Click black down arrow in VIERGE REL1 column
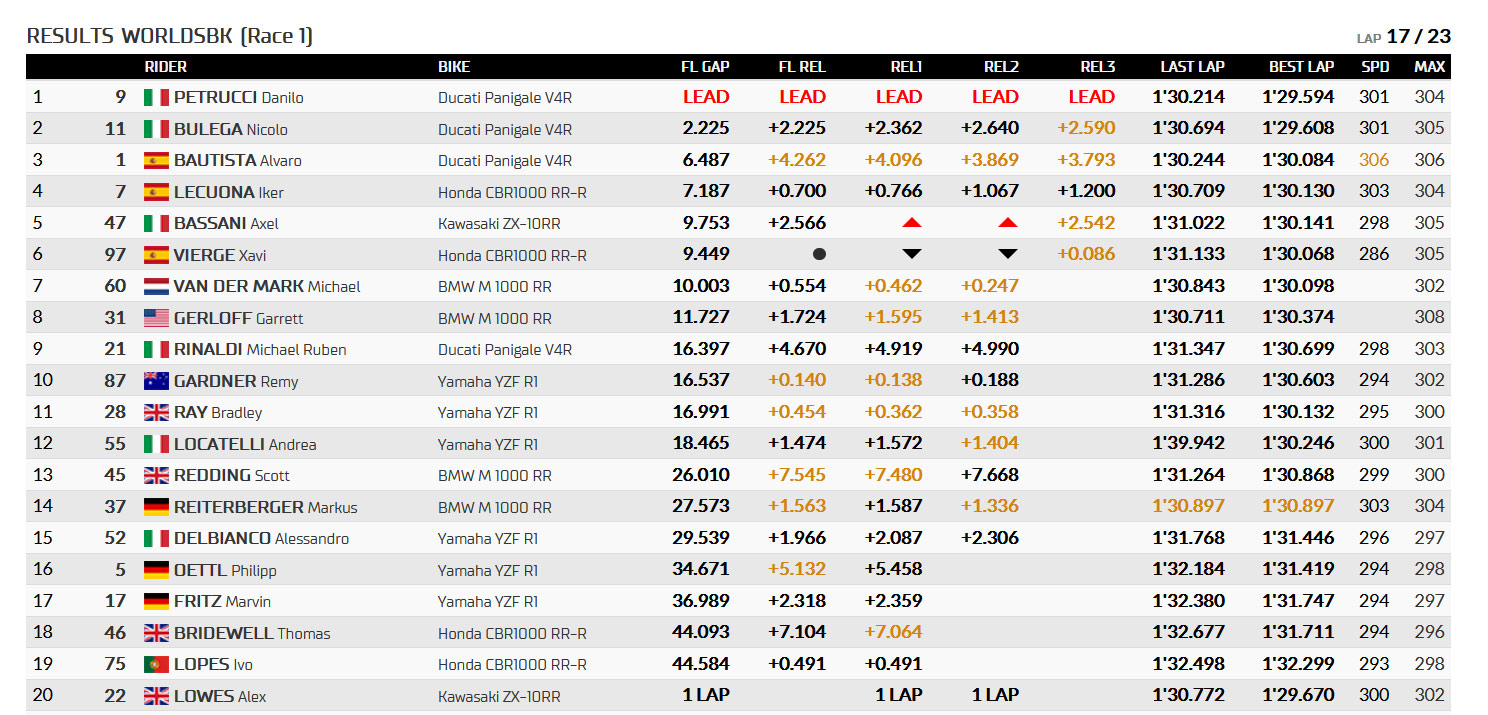 pyautogui.click(x=910, y=254)
